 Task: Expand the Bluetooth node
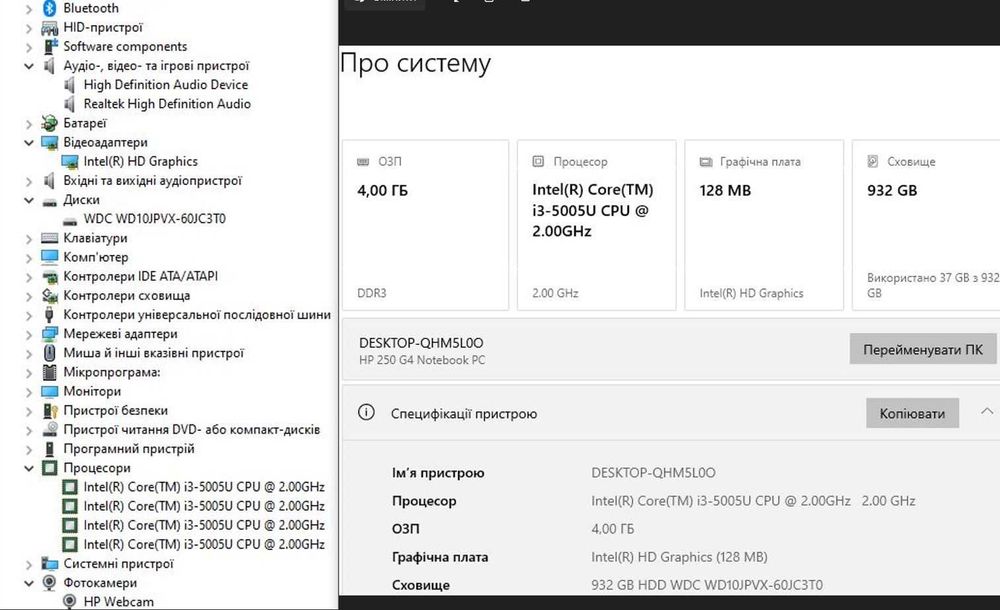tap(29, 9)
